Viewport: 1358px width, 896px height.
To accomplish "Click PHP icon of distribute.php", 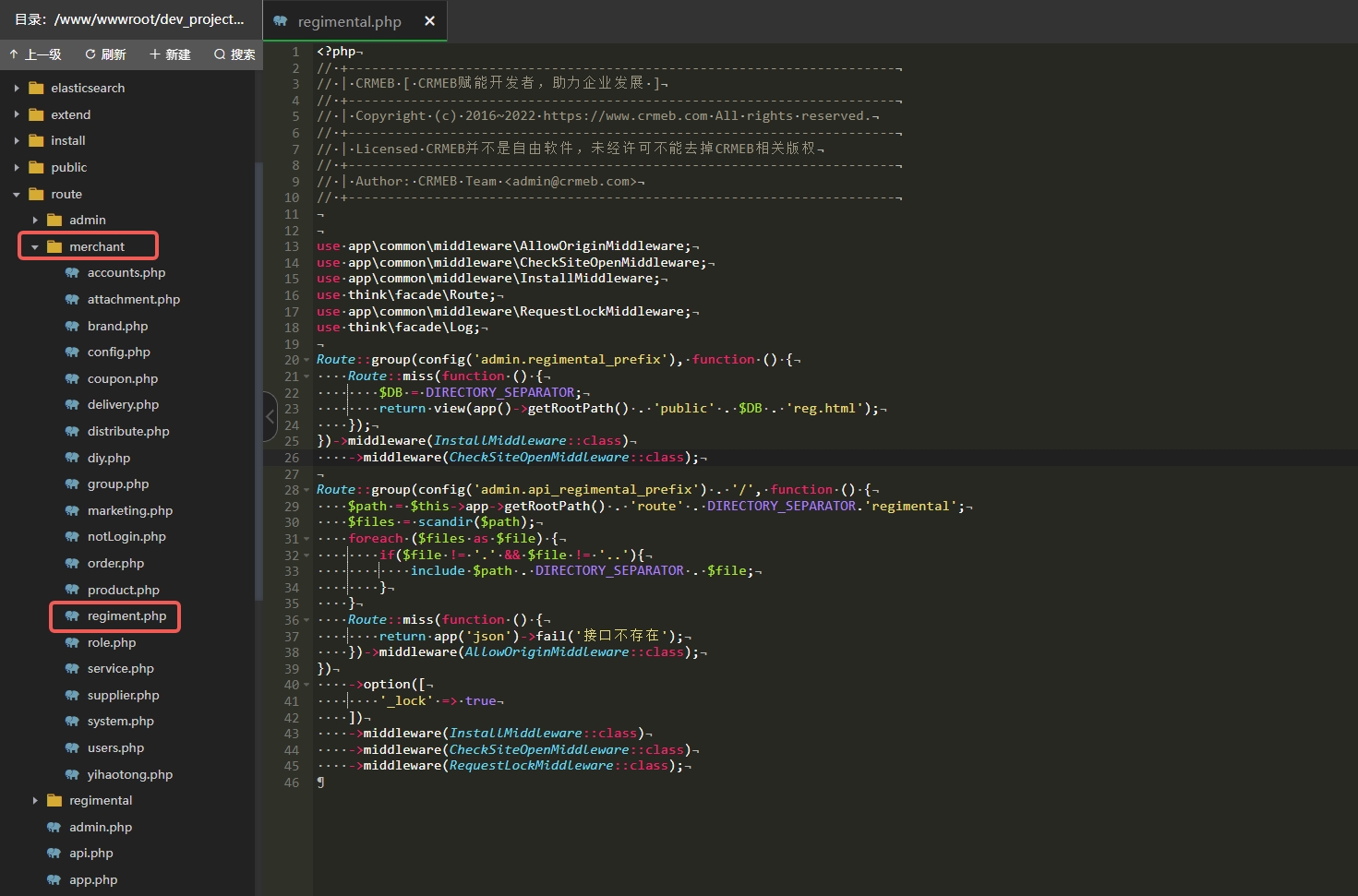I will pyautogui.click(x=72, y=431).
